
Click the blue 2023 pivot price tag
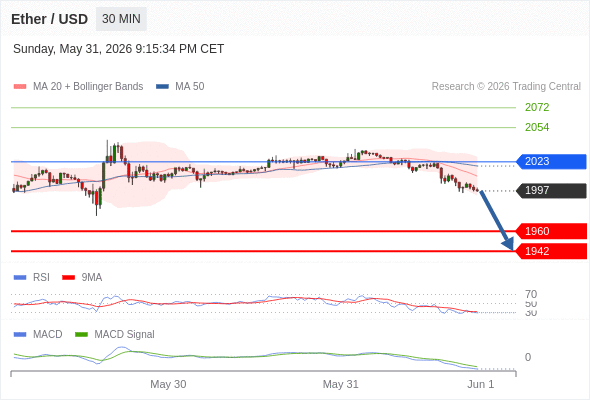(x=551, y=161)
